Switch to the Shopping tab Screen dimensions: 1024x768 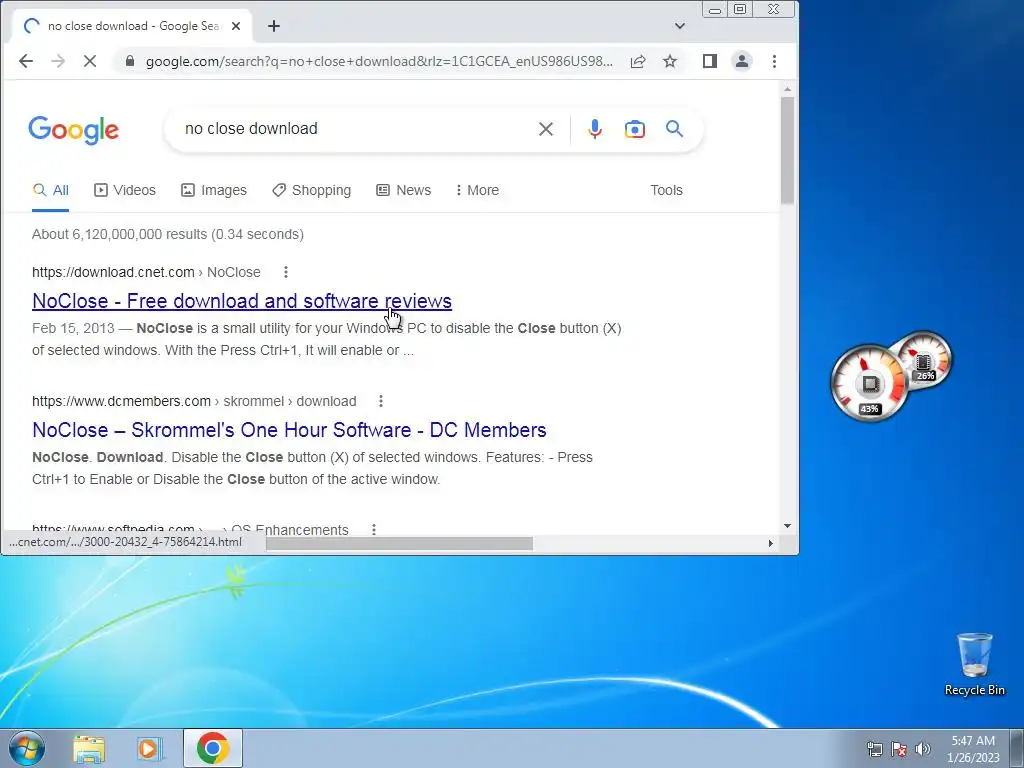[x=312, y=190]
